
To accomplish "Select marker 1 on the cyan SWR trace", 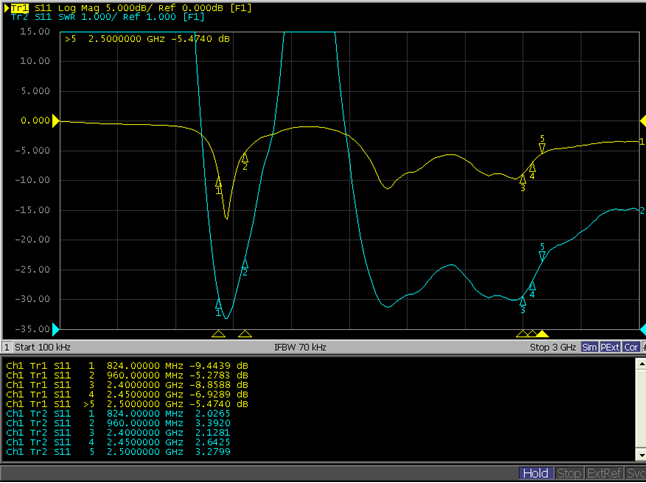I will (x=219, y=303).
